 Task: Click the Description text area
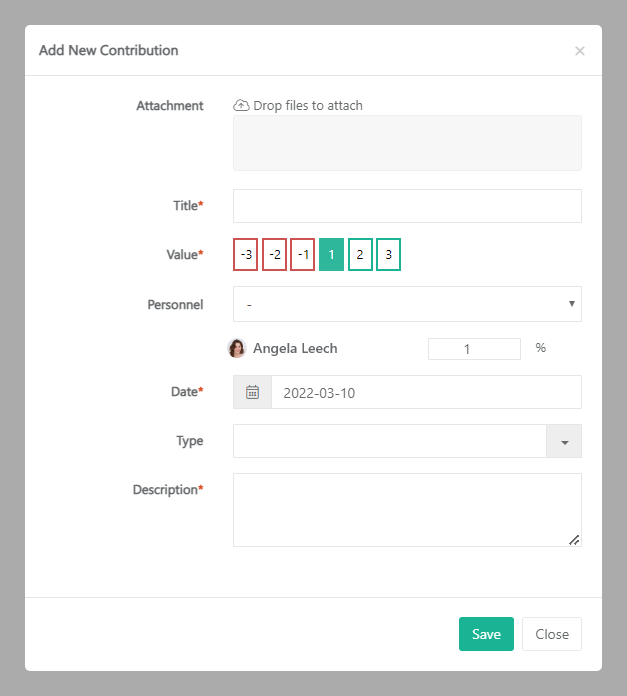407,510
